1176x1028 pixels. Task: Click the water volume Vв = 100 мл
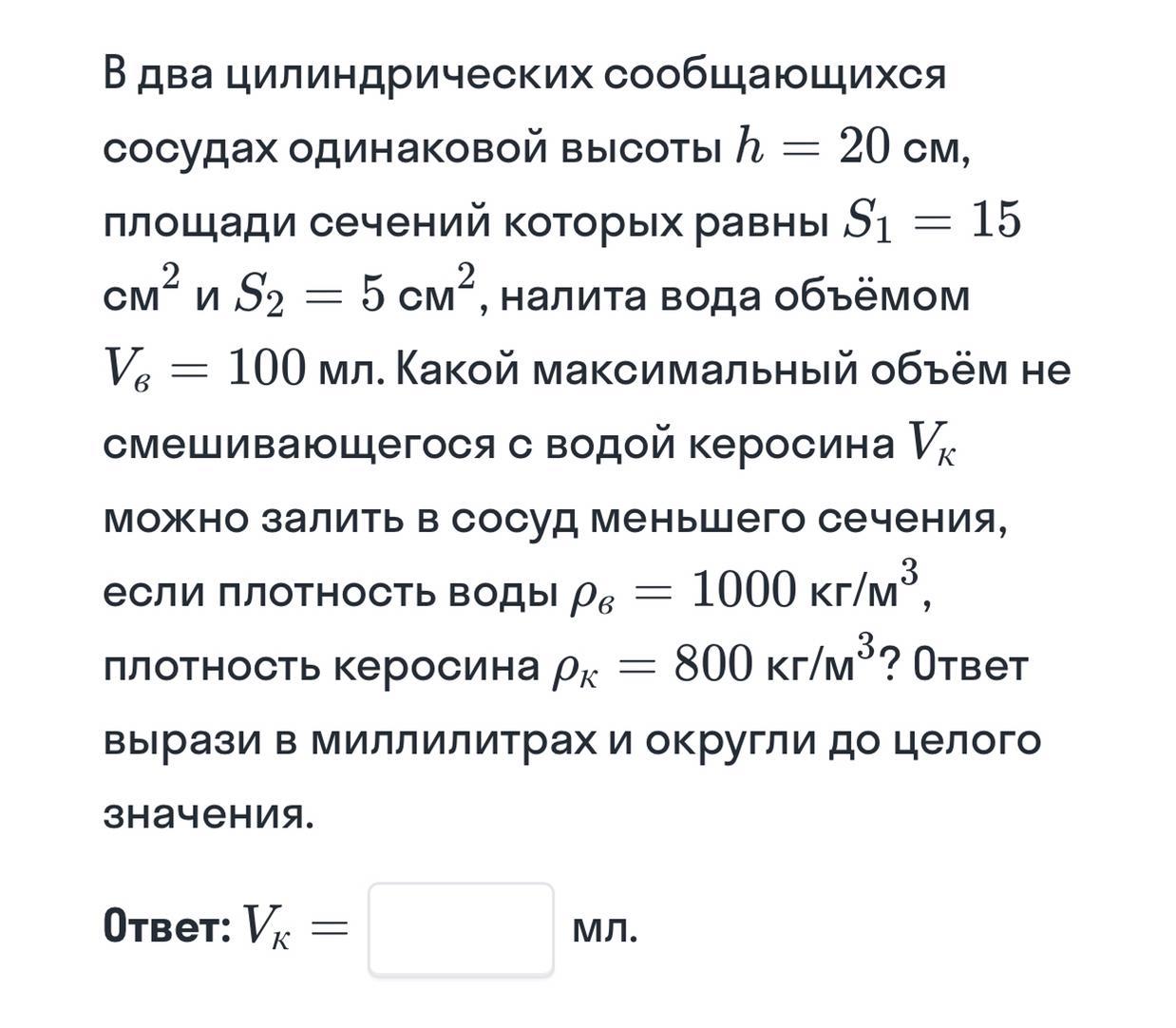click(x=243, y=369)
